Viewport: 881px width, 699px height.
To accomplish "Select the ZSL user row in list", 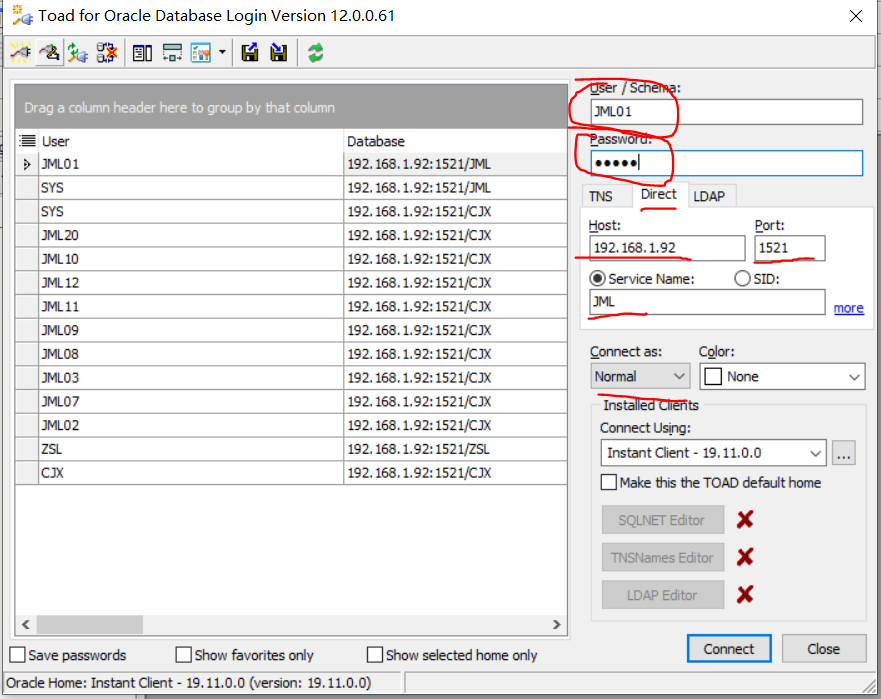I will pyautogui.click(x=180, y=449).
